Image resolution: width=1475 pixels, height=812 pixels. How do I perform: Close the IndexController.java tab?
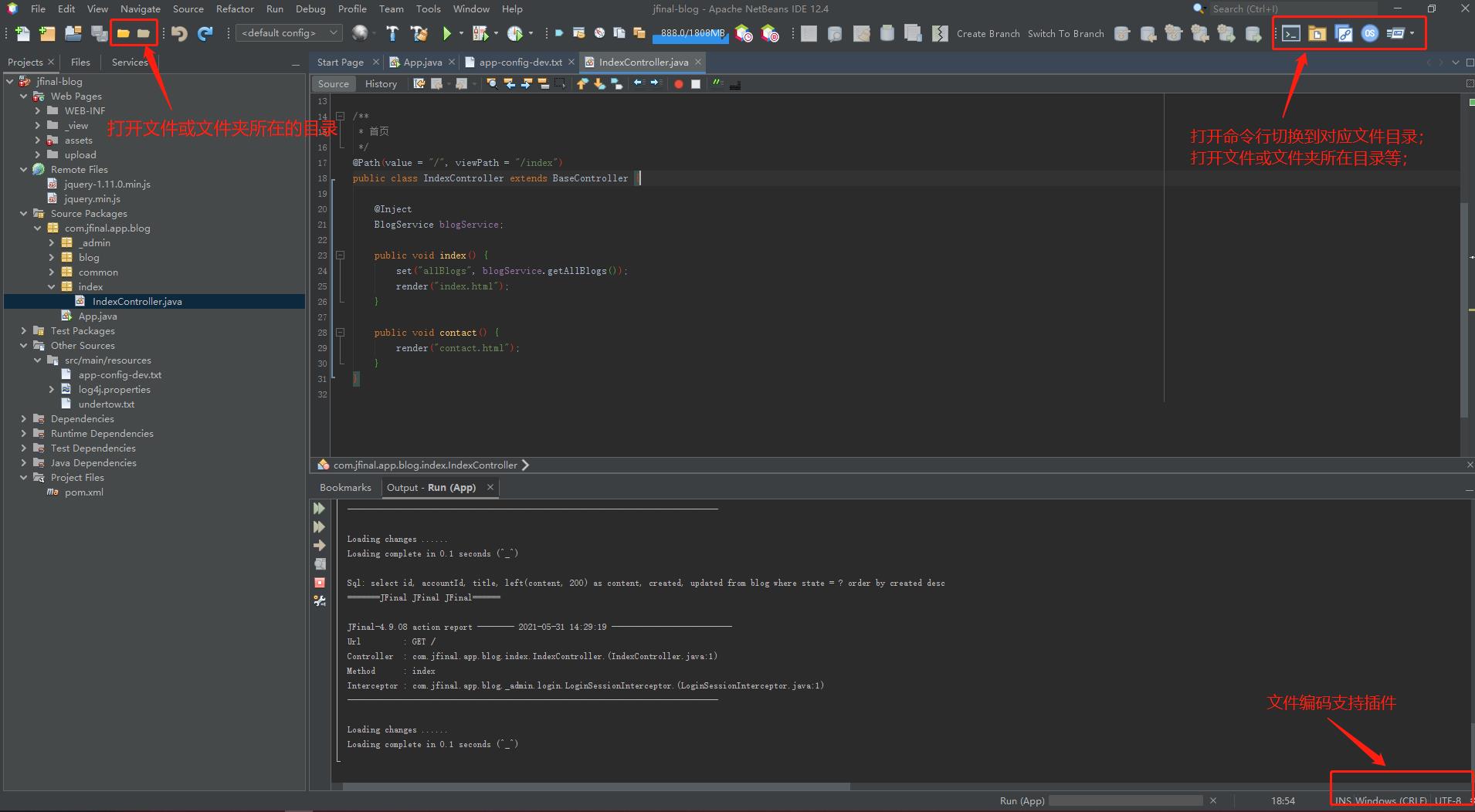click(698, 62)
